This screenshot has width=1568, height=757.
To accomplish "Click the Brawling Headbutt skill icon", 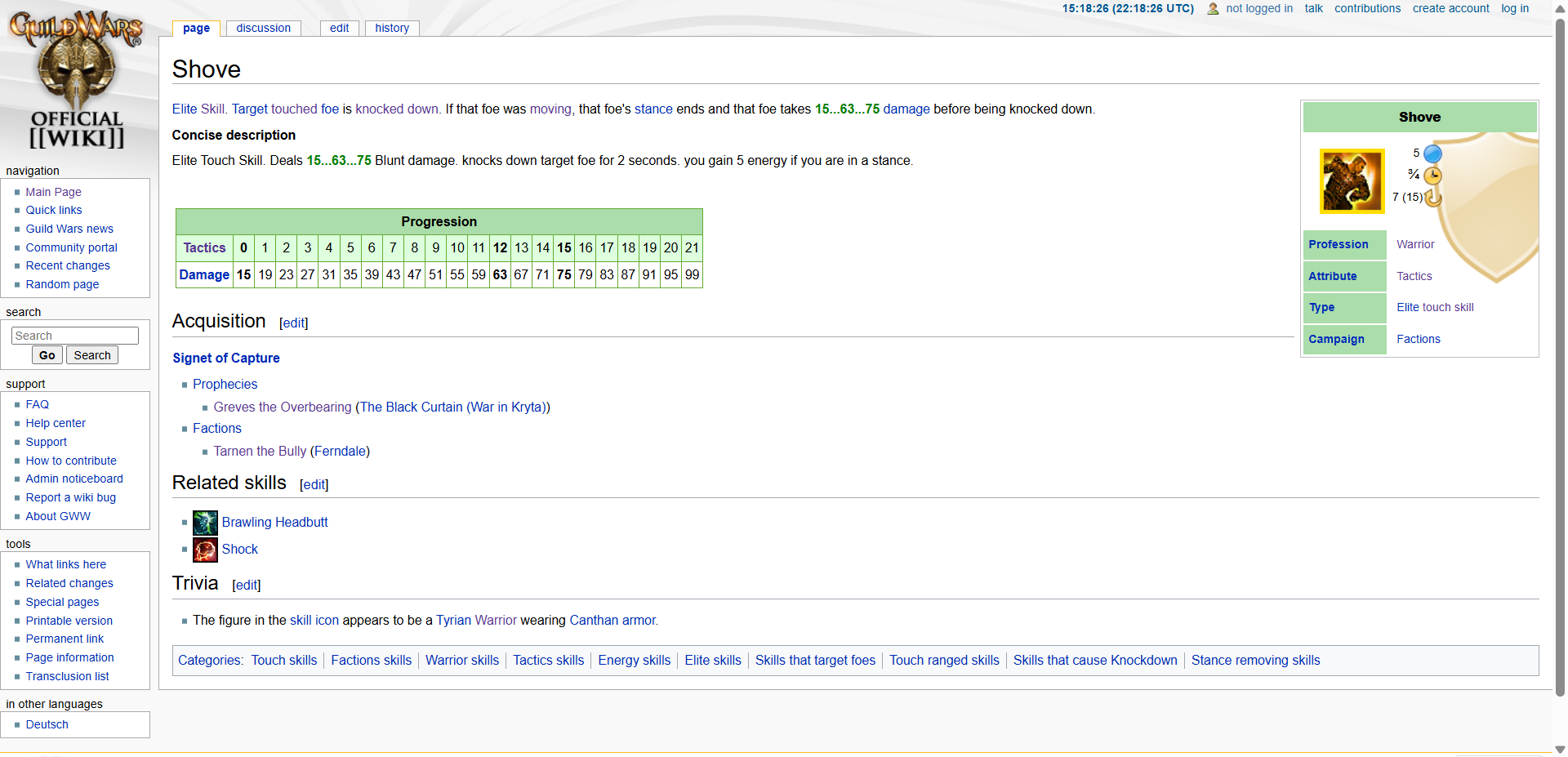I will click(205, 523).
